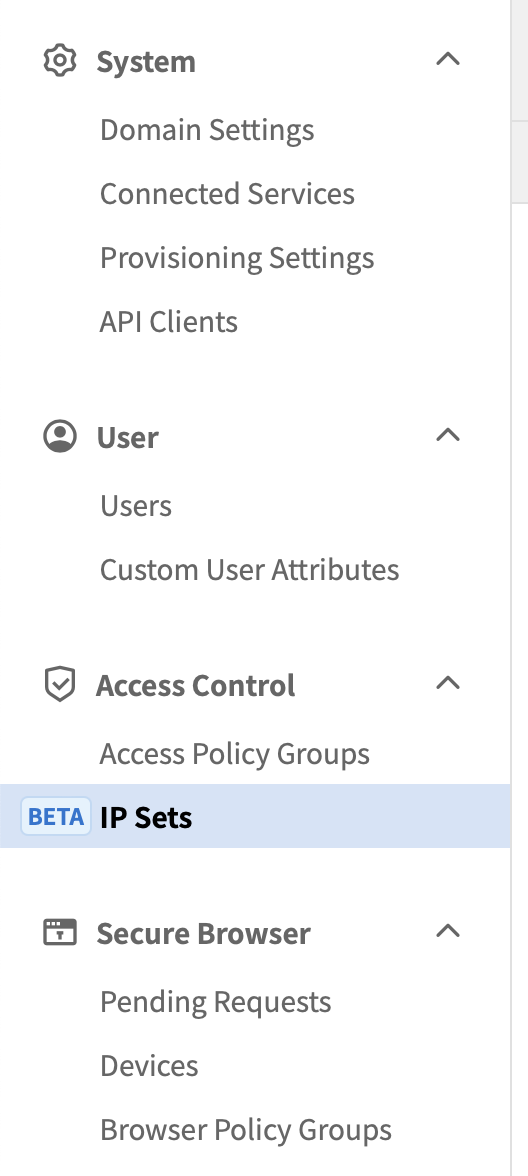Click the Secure Browser window icon
The image size is (528, 1176).
pyautogui.click(x=60, y=932)
